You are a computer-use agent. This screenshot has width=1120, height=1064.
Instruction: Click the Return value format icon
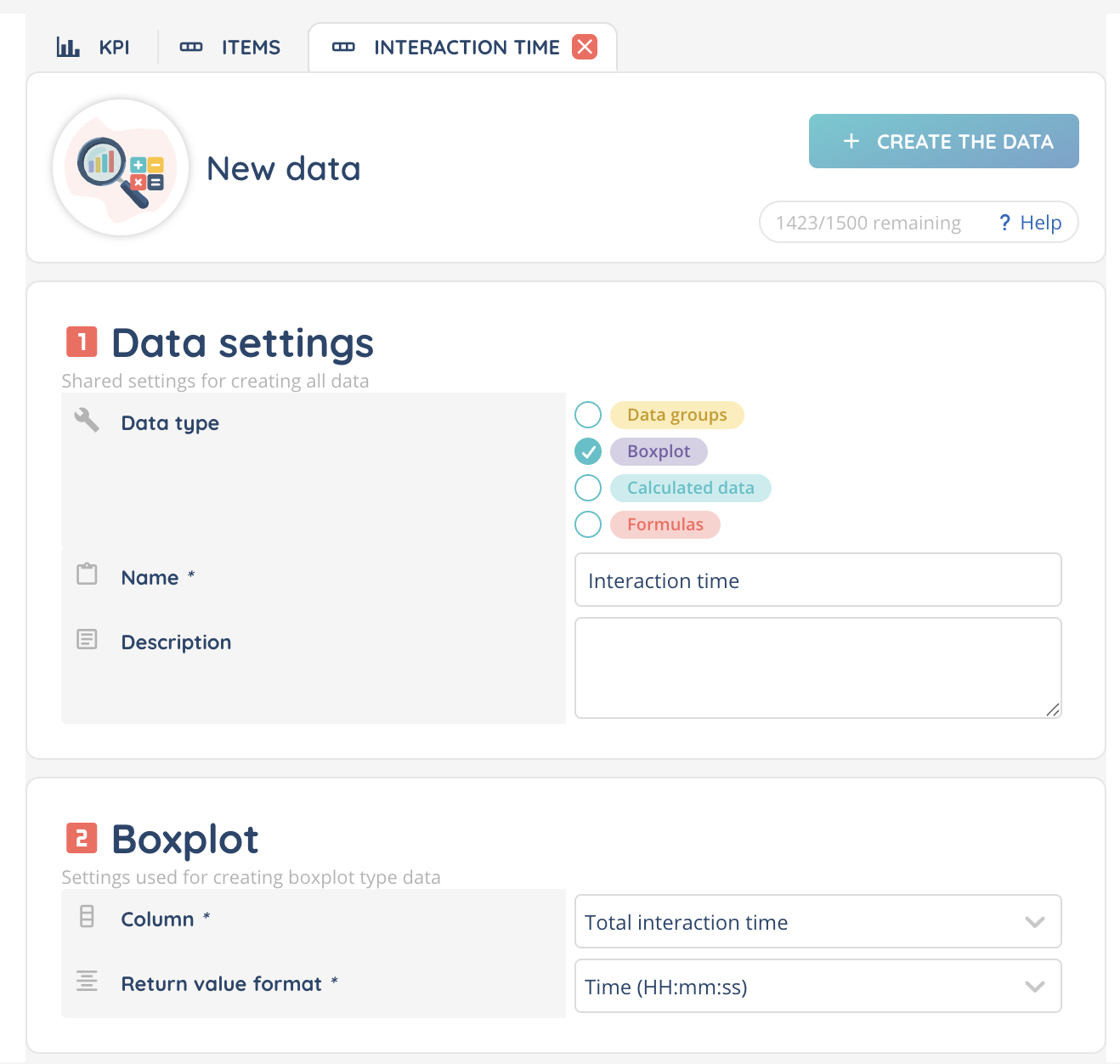(87, 981)
